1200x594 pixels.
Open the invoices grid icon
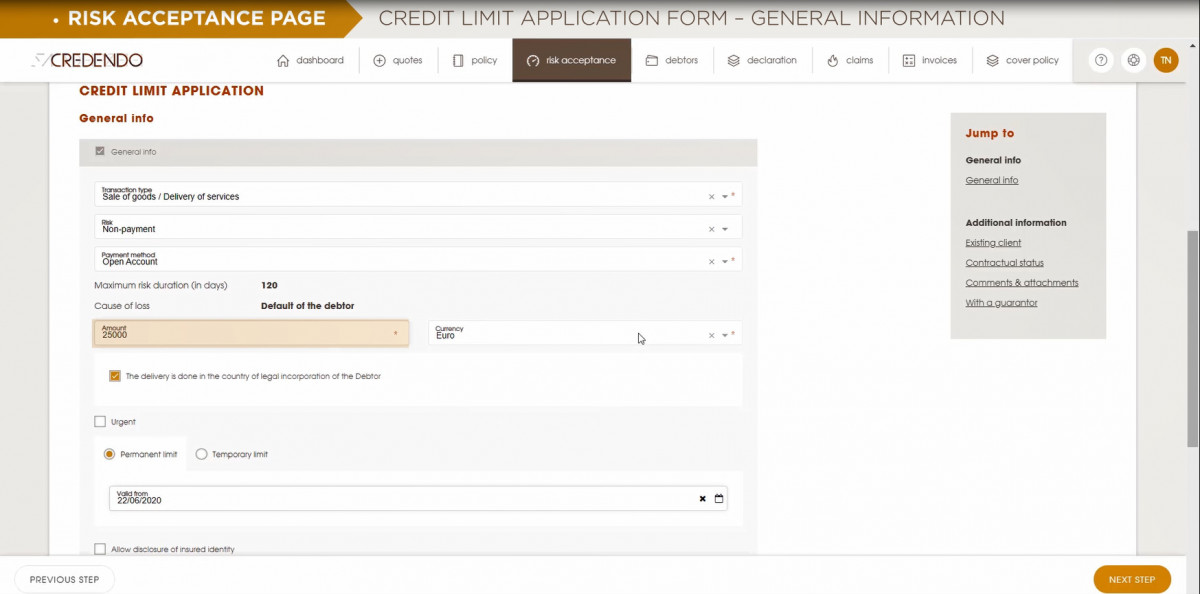coord(909,60)
